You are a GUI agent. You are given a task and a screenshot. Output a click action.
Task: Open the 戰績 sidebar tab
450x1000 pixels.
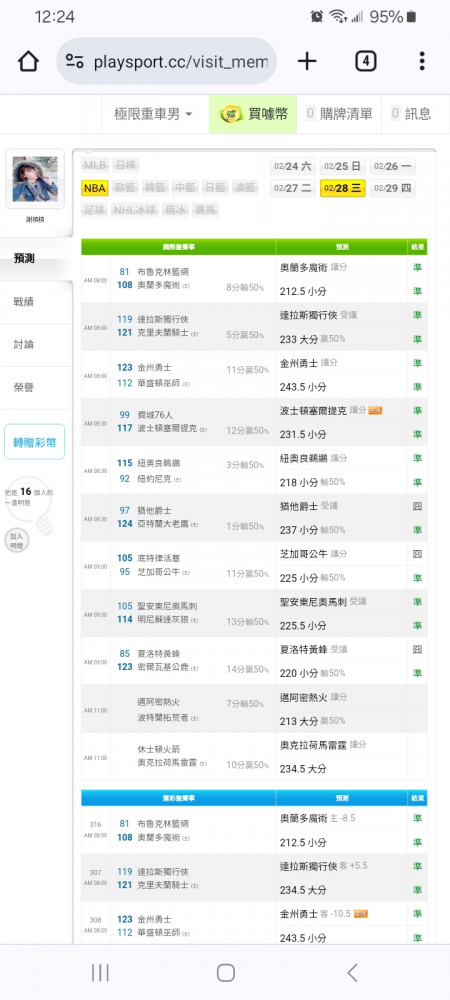(24, 302)
